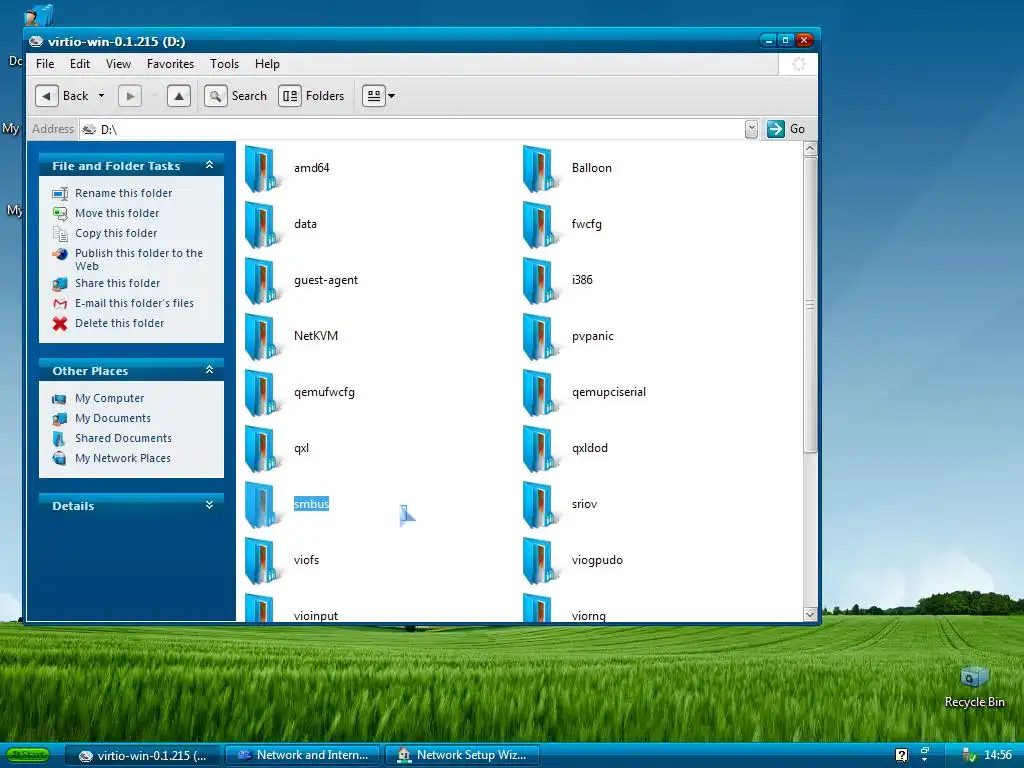Select the qemupciserial folder icon

click(x=541, y=394)
